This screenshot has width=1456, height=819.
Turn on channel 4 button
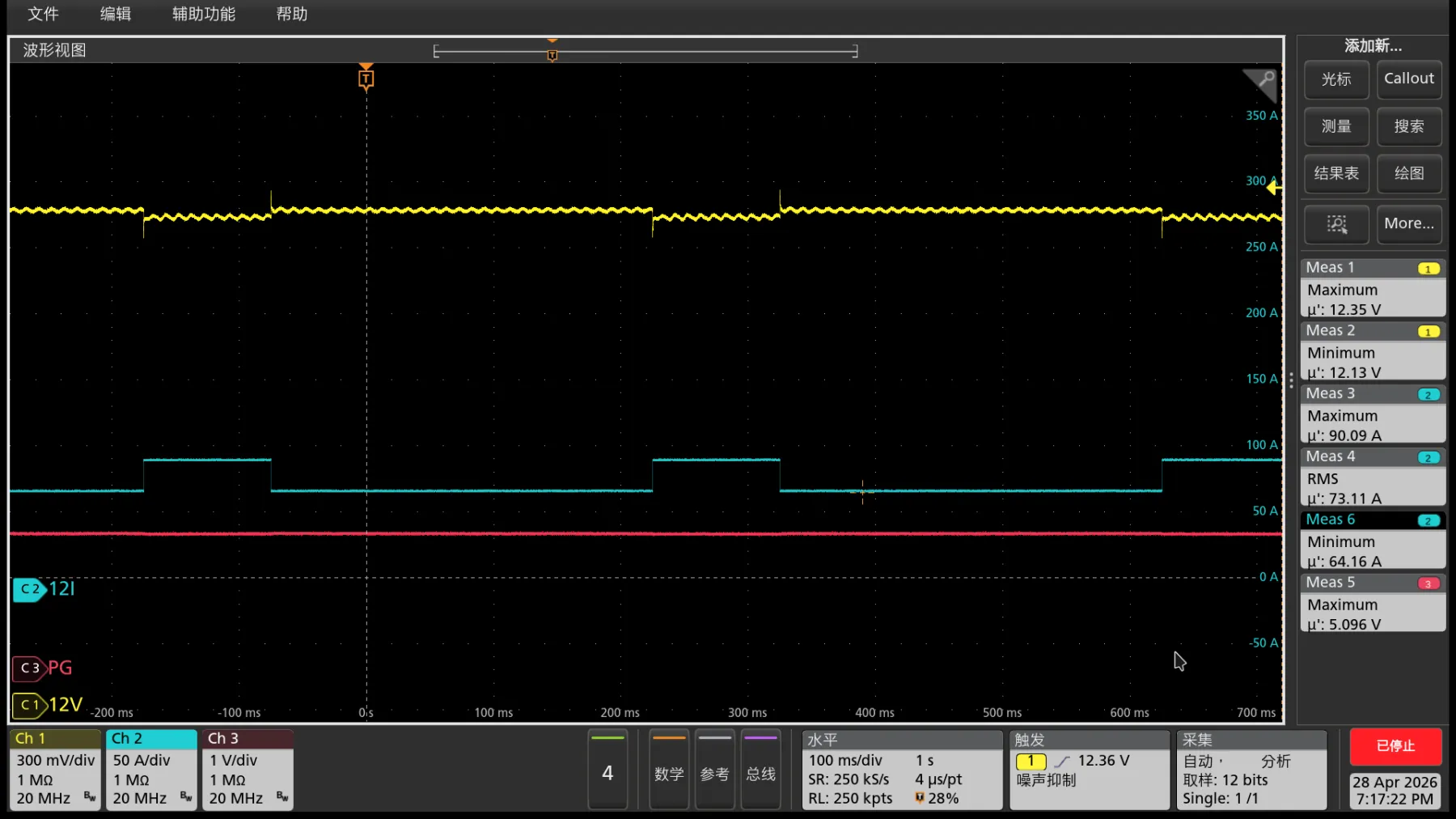click(607, 771)
